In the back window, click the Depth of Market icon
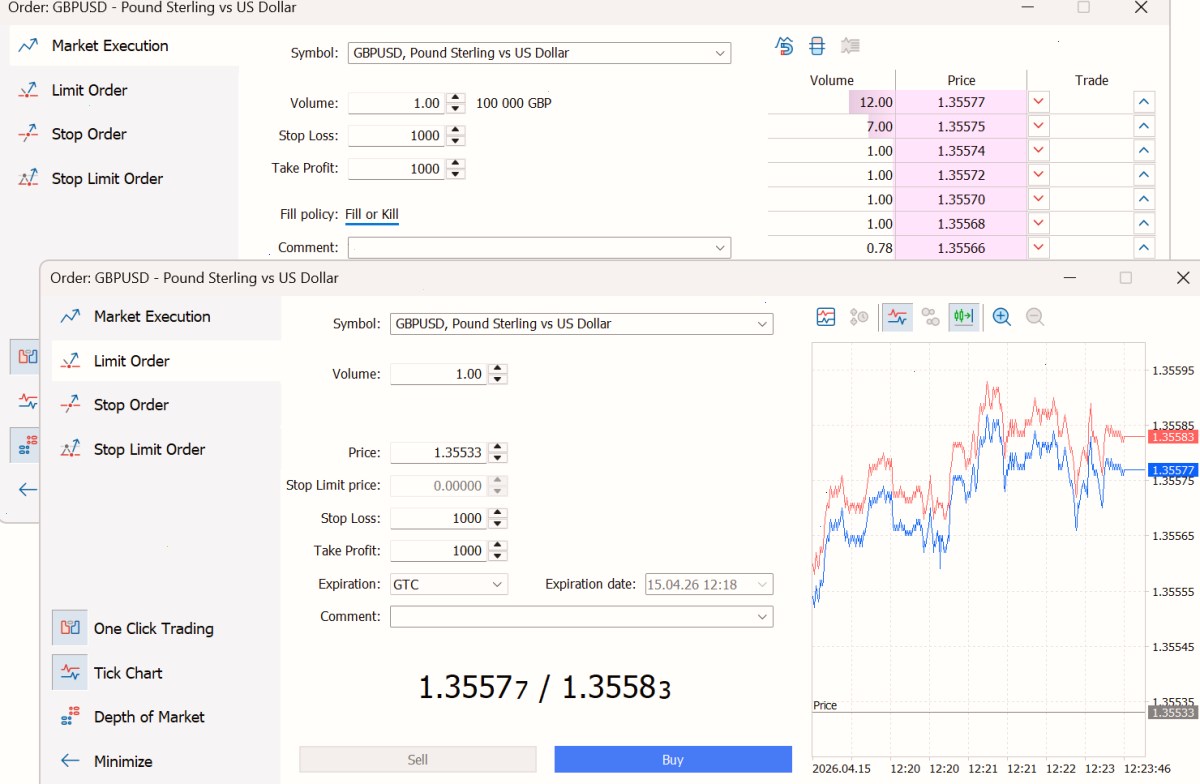This screenshot has height=784, width=1200. [x=27, y=444]
